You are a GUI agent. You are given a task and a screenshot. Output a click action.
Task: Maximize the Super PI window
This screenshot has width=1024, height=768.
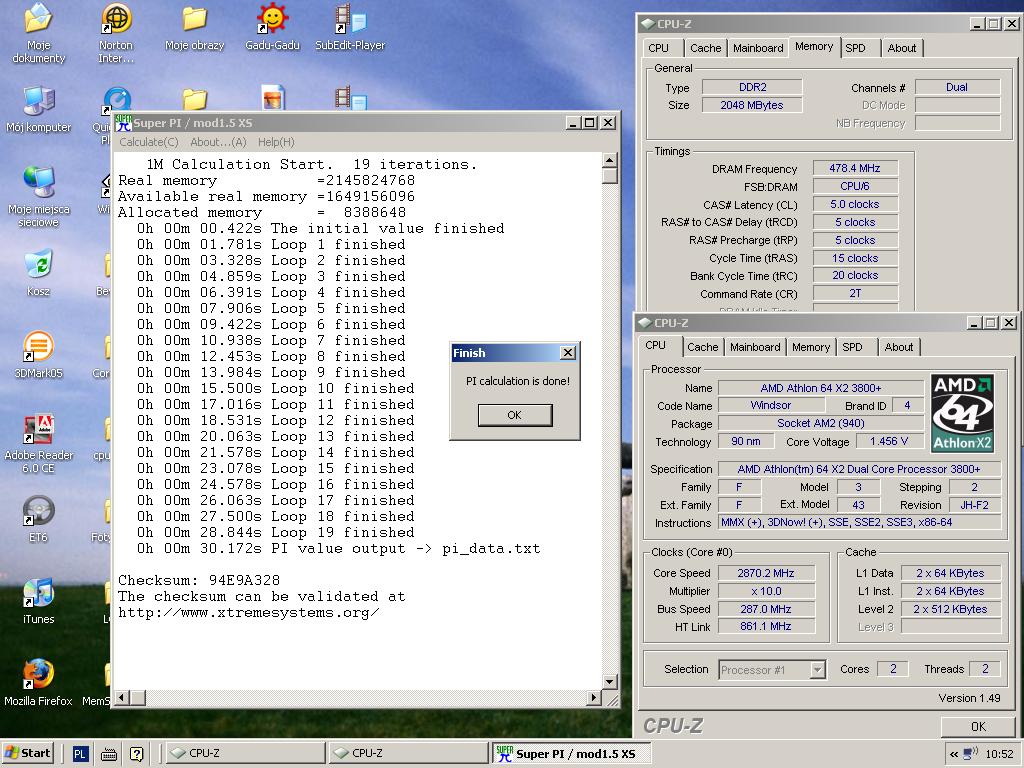tap(590, 123)
